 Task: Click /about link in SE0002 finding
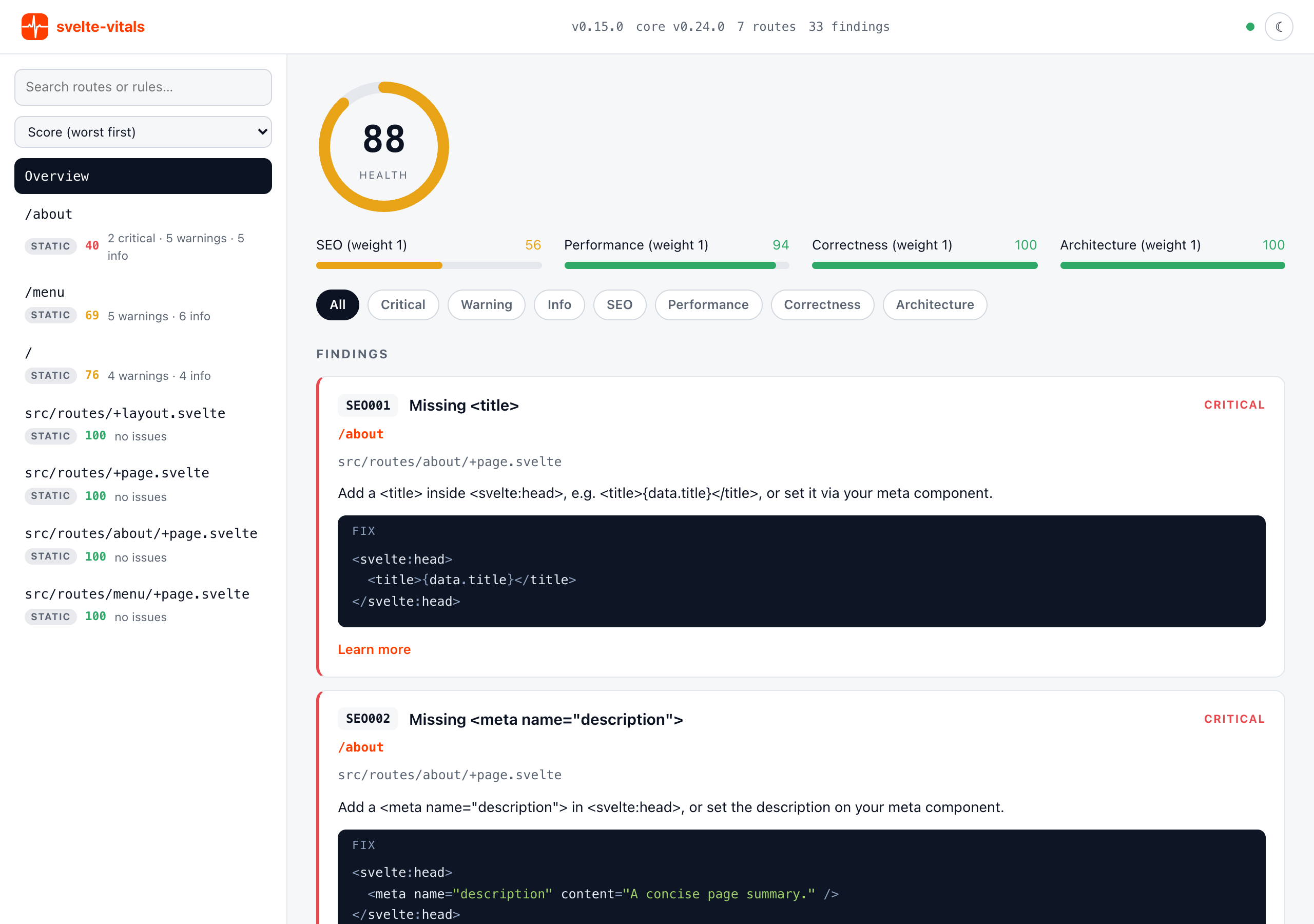coord(360,748)
